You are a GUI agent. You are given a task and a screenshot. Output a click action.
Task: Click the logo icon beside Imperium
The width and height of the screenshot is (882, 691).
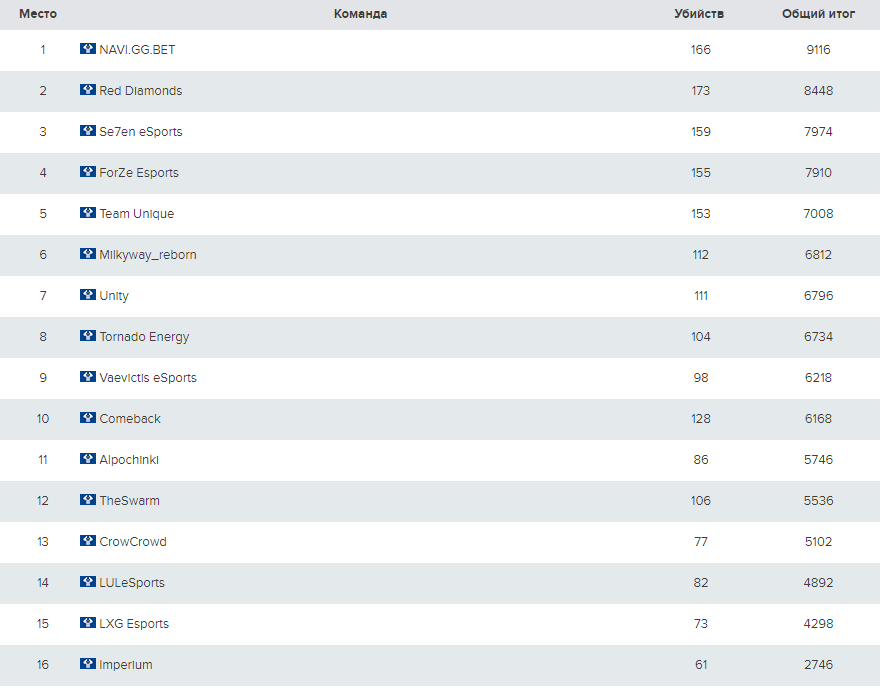88,664
